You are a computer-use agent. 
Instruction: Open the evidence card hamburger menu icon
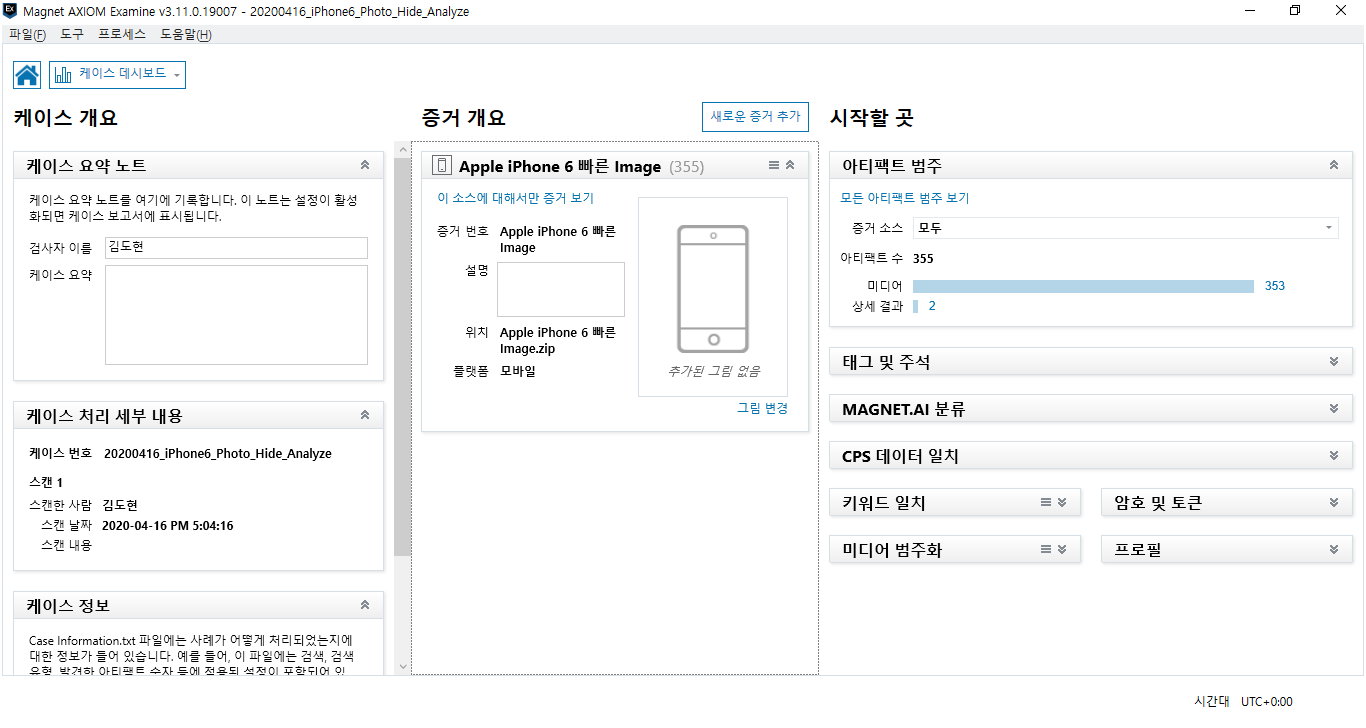click(x=774, y=166)
